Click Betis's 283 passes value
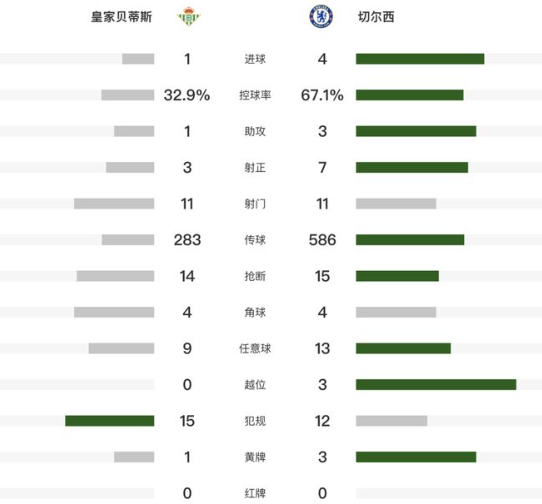This screenshot has height=504, width=542. click(x=187, y=240)
